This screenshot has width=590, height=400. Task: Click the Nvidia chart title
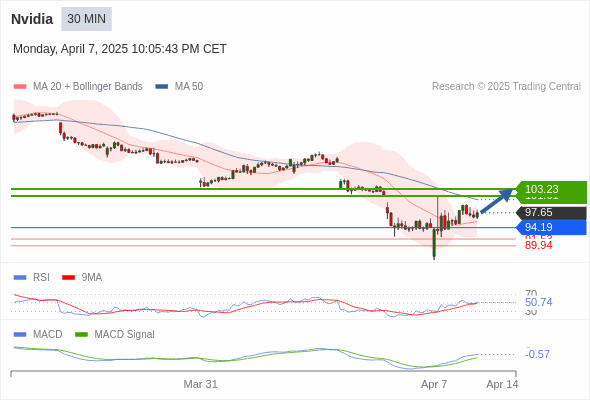tap(32, 19)
